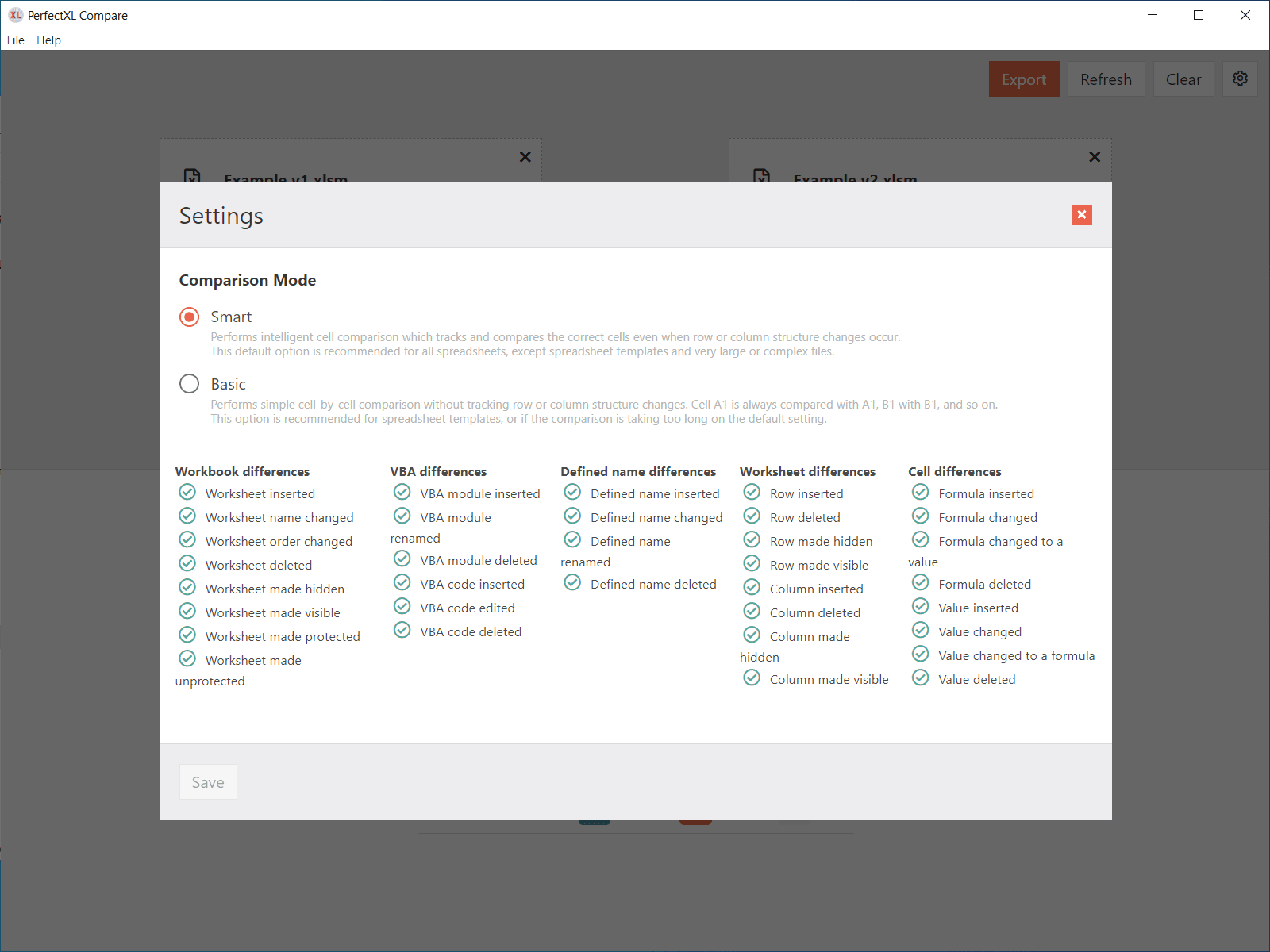
Task: Remove the Example v1 file with X
Action: tap(525, 157)
